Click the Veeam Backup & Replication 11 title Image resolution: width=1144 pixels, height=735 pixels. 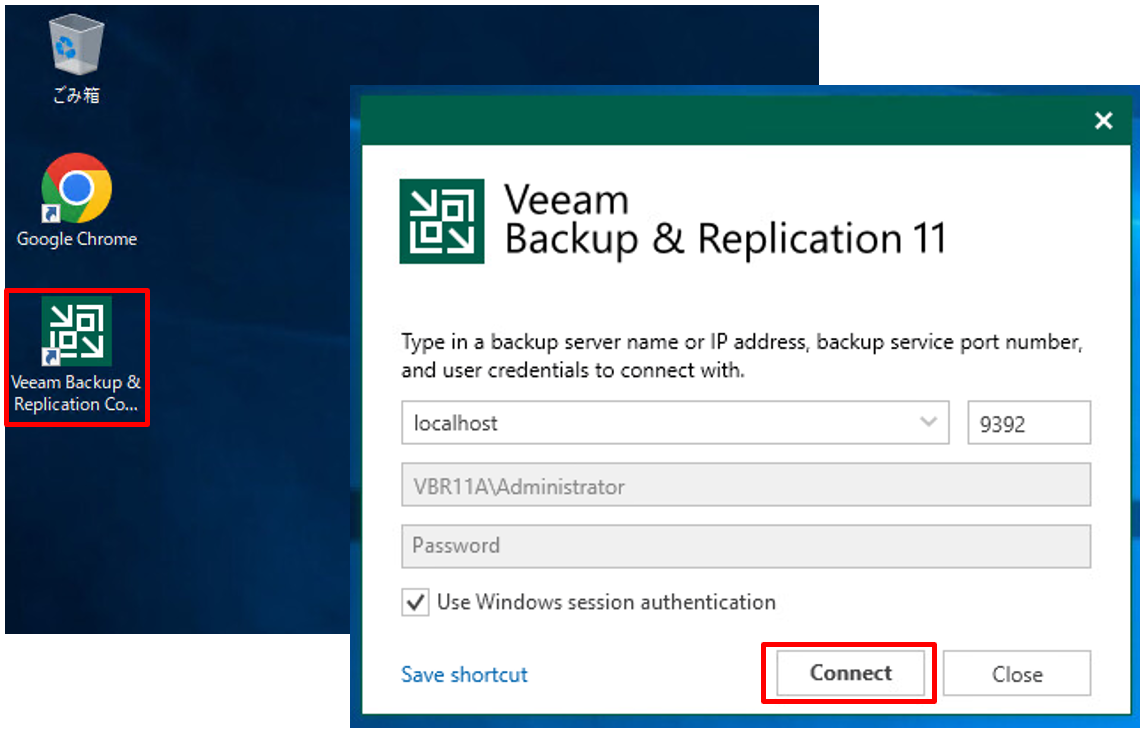pyautogui.click(x=725, y=220)
